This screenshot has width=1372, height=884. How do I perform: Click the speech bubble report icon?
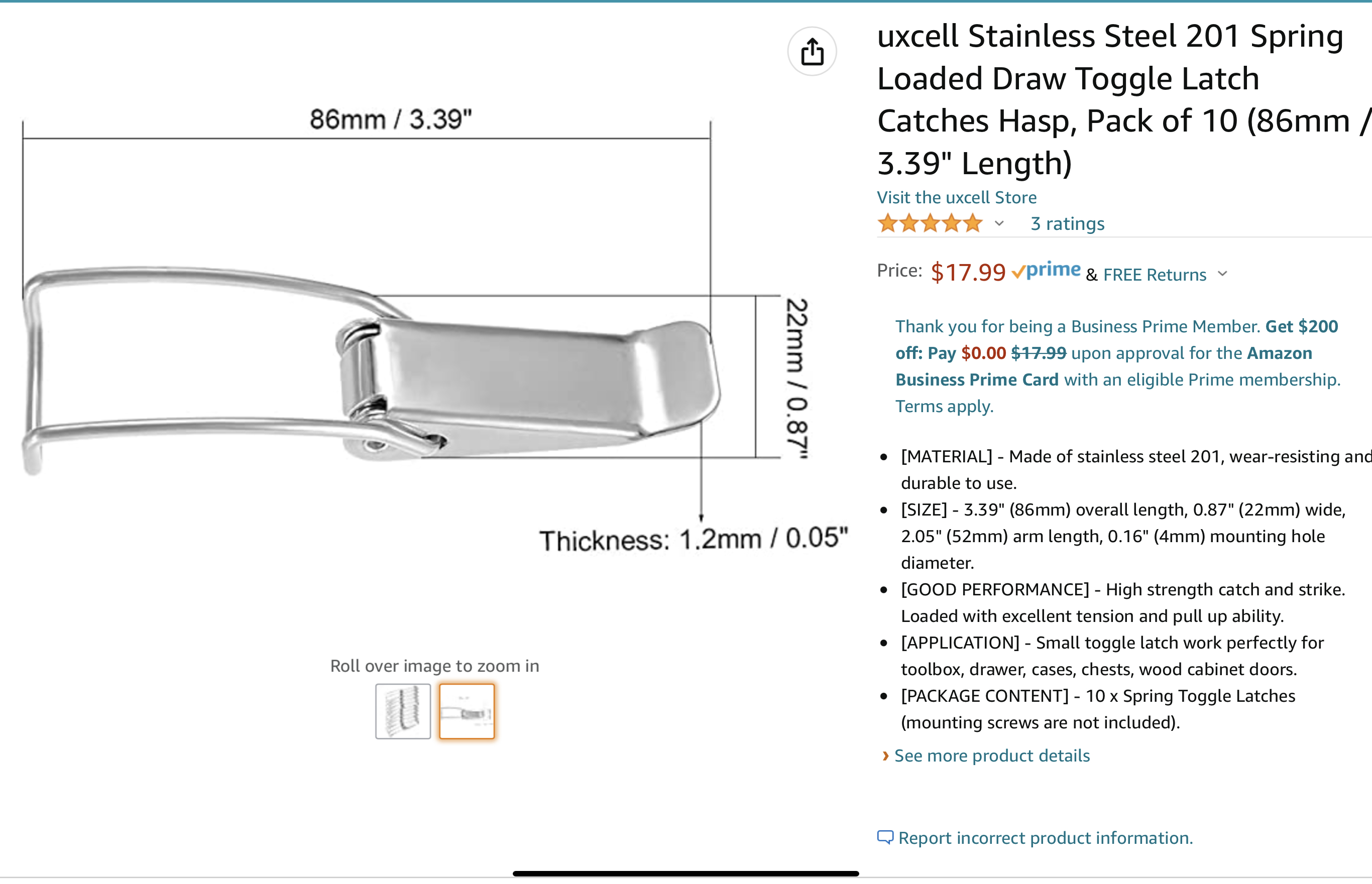pyautogui.click(x=885, y=837)
